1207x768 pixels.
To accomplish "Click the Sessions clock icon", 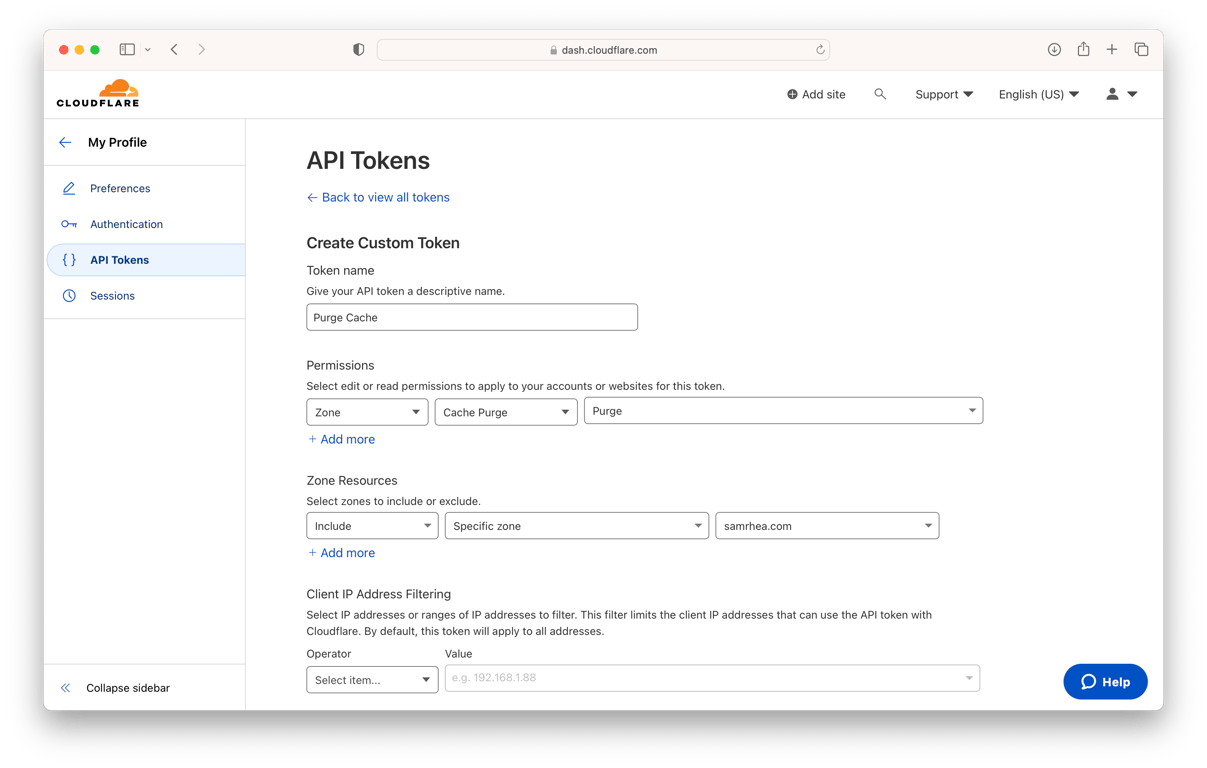I will click(x=69, y=295).
